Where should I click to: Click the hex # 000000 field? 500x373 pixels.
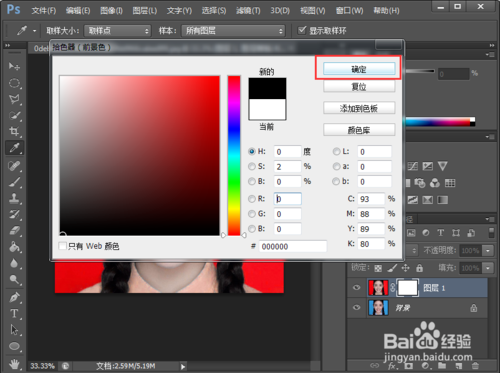pyautogui.click(x=293, y=246)
